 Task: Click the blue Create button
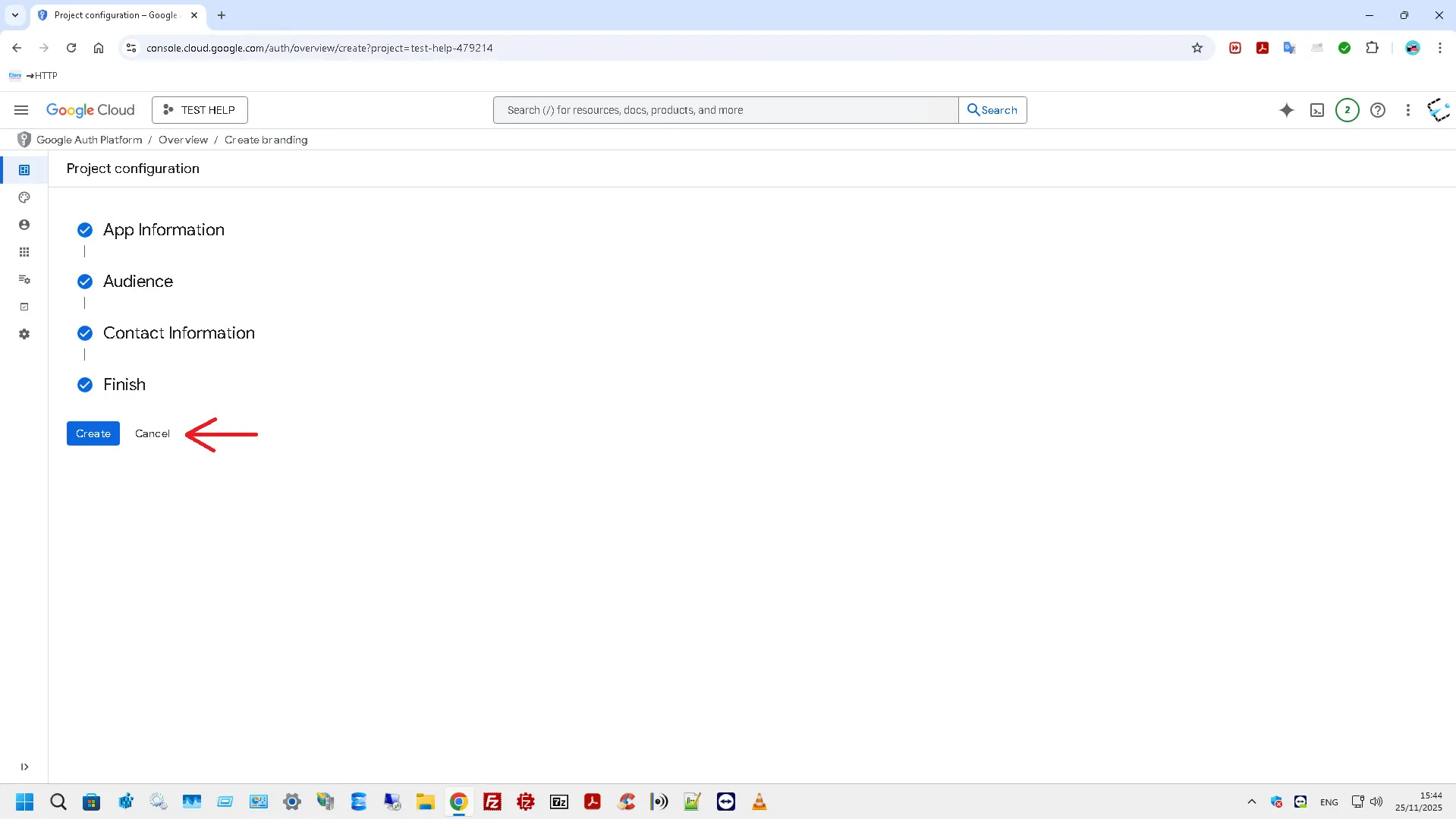pos(93,433)
